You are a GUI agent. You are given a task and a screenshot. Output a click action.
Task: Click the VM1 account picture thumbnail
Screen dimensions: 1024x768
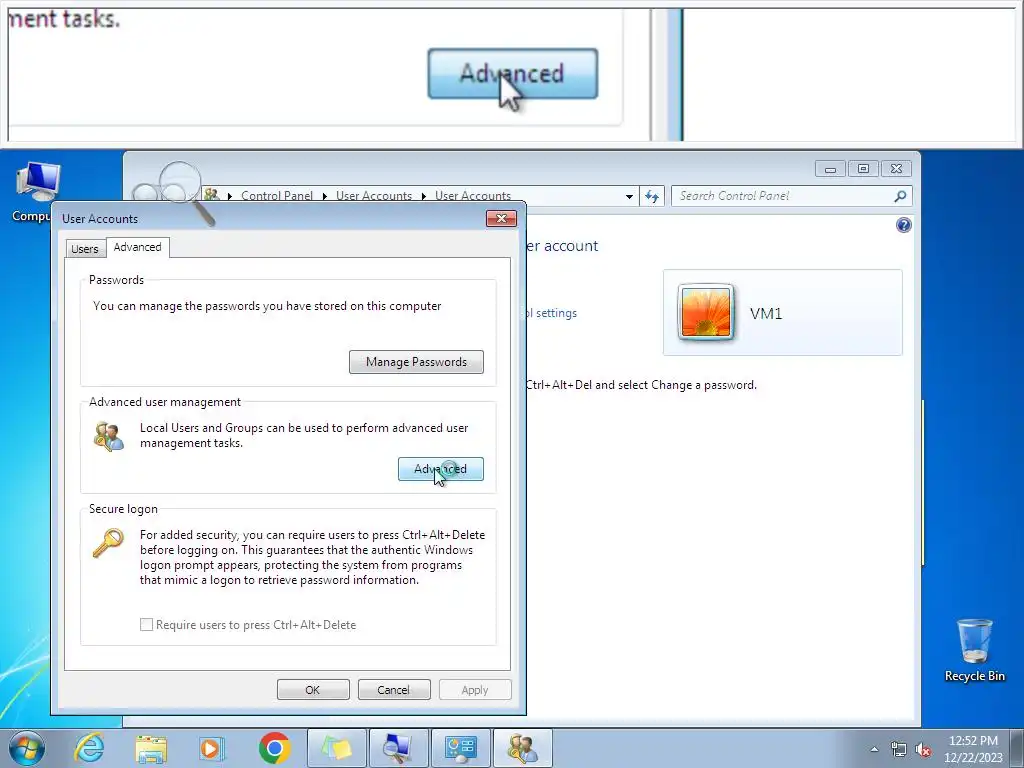[705, 312]
